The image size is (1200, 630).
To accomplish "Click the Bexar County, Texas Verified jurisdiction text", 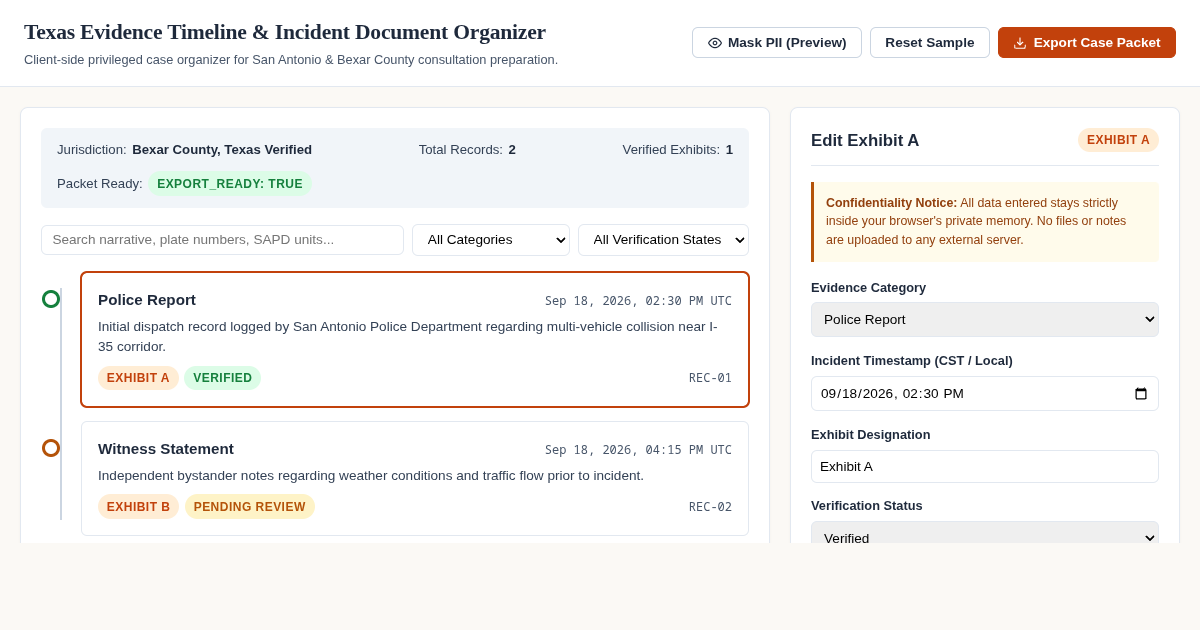I will (x=222, y=150).
